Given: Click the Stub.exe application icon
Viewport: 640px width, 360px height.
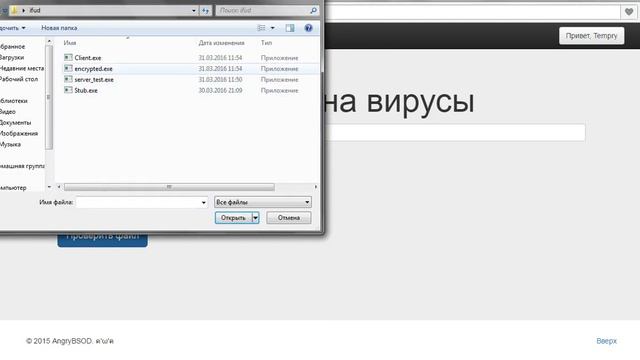Looking at the screenshot, I should click(68, 90).
